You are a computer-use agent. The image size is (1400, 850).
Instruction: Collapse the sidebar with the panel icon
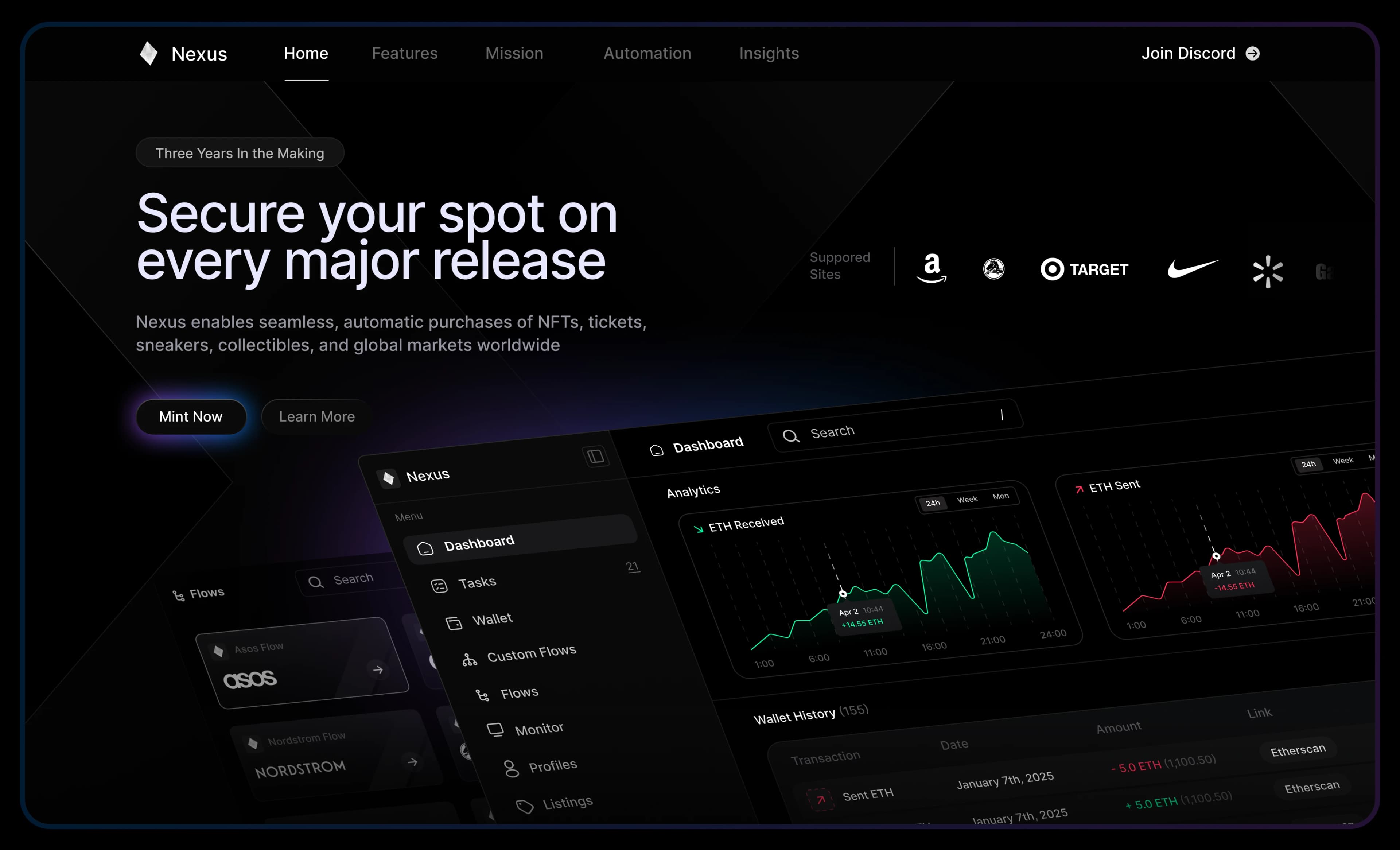click(x=595, y=456)
